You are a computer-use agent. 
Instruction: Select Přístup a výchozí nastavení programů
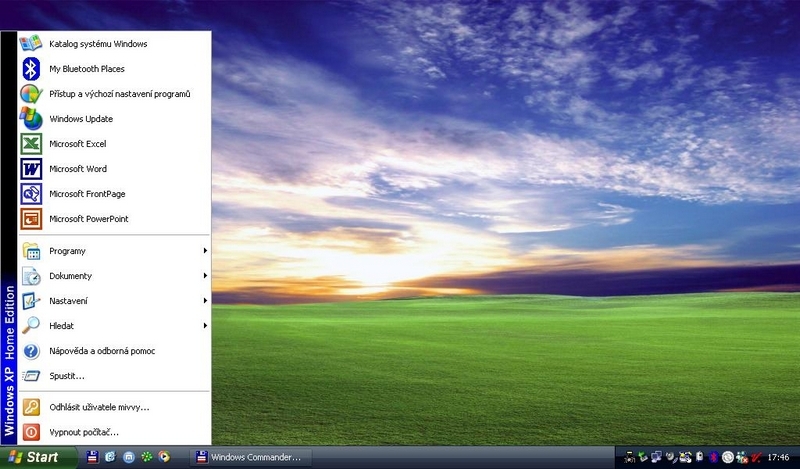click(x=119, y=94)
